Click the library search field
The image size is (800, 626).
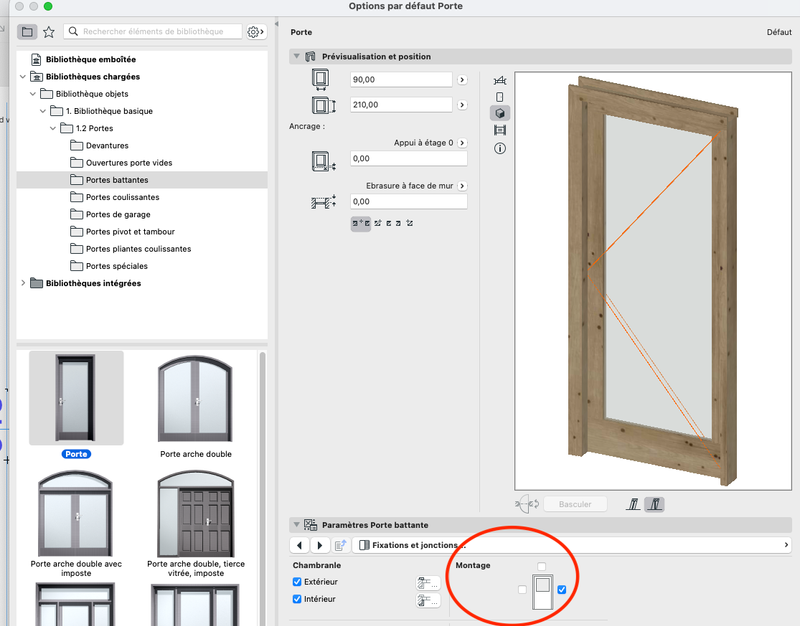pos(153,32)
